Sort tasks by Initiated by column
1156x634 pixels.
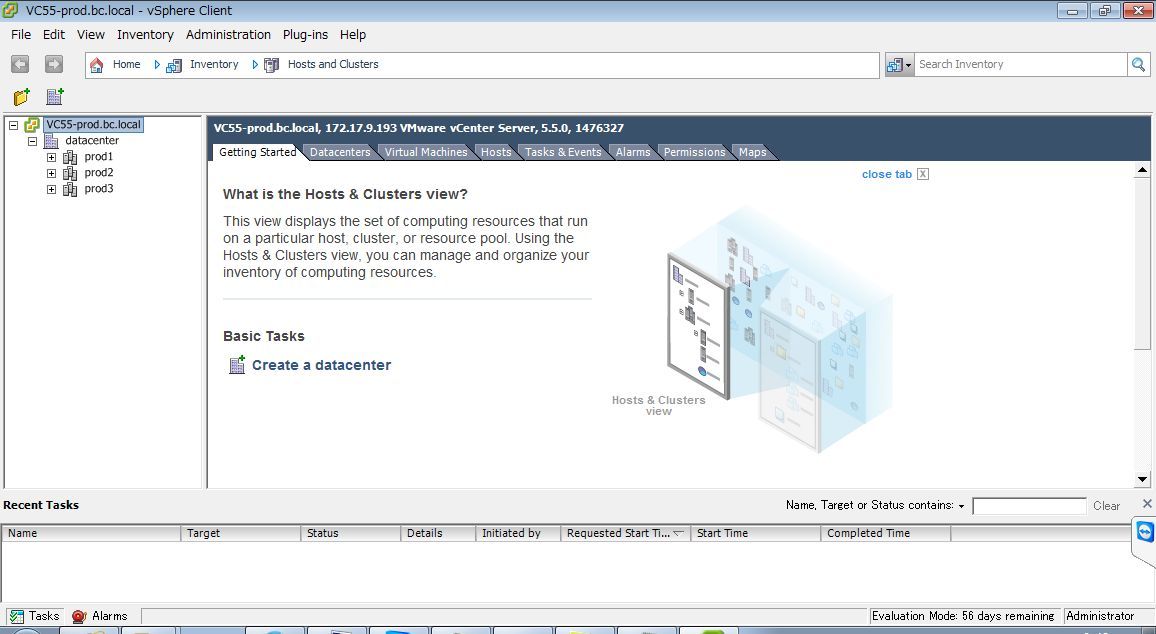tap(518, 533)
